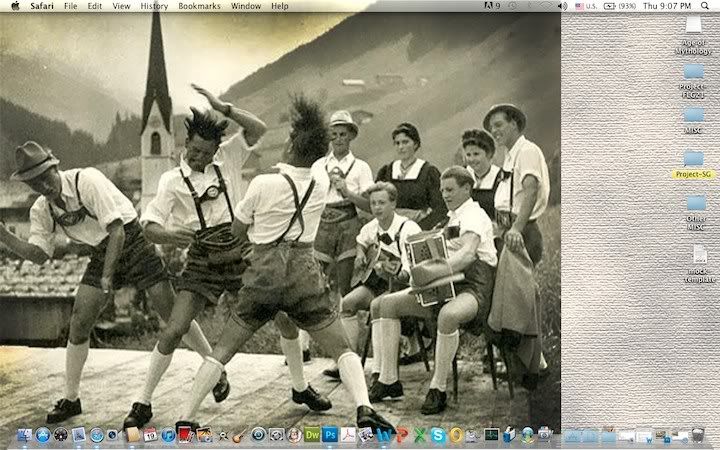Launch Microsoft PowerPoint P icon
The image size is (720, 450).
pos(402,435)
